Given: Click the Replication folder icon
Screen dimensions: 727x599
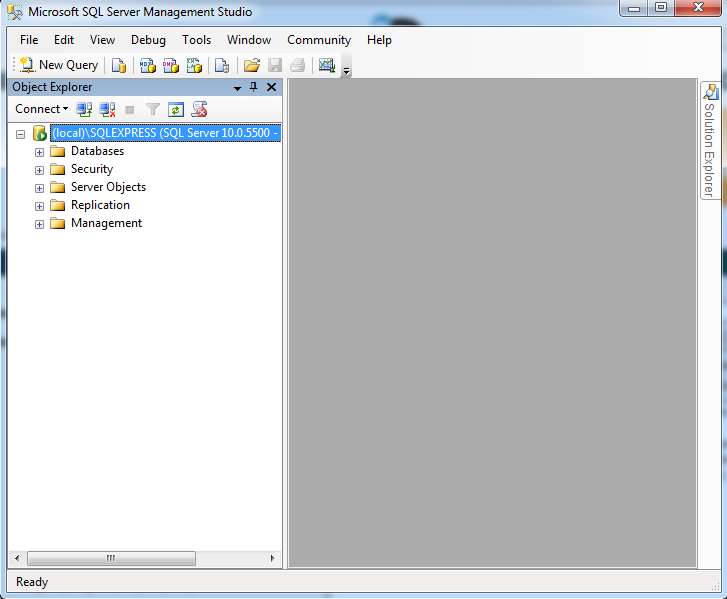Looking at the screenshot, I should click(x=57, y=205).
